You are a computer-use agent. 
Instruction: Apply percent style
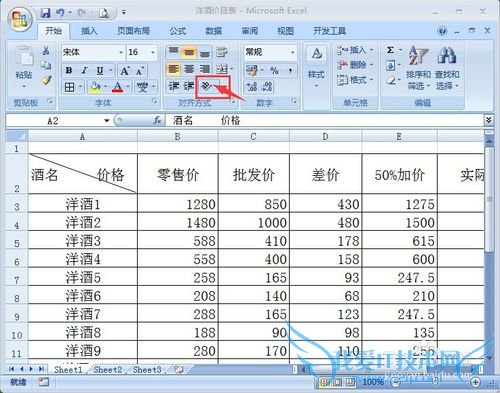coord(274,70)
